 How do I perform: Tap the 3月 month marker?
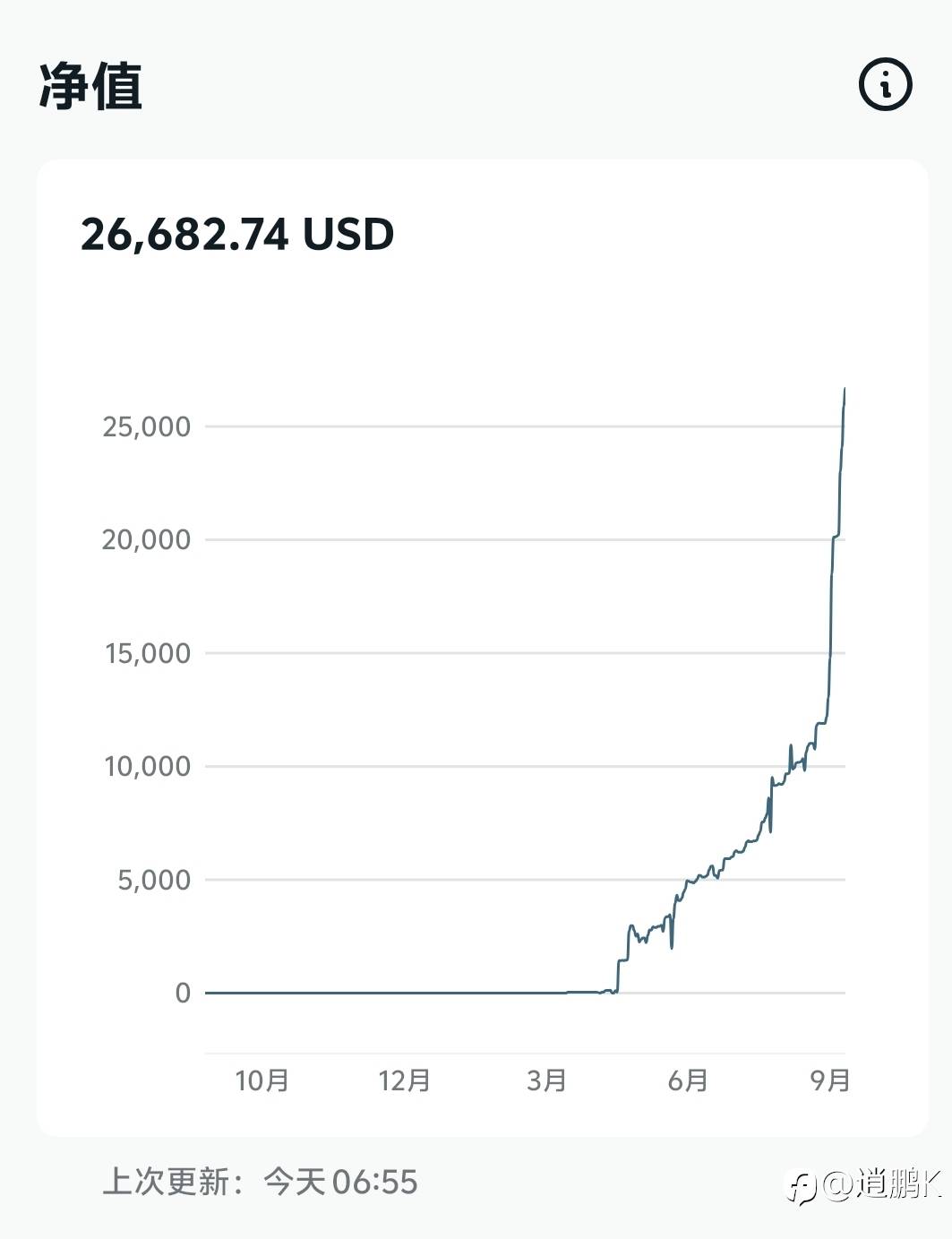(546, 1080)
